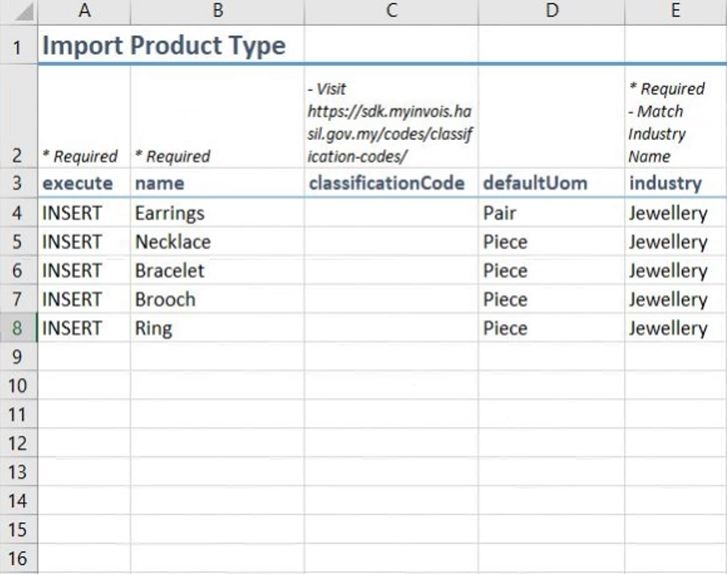This screenshot has width=727, height=574.
Task: Select INSERT cell in Brooch row
Action: pyautogui.click(x=84, y=299)
